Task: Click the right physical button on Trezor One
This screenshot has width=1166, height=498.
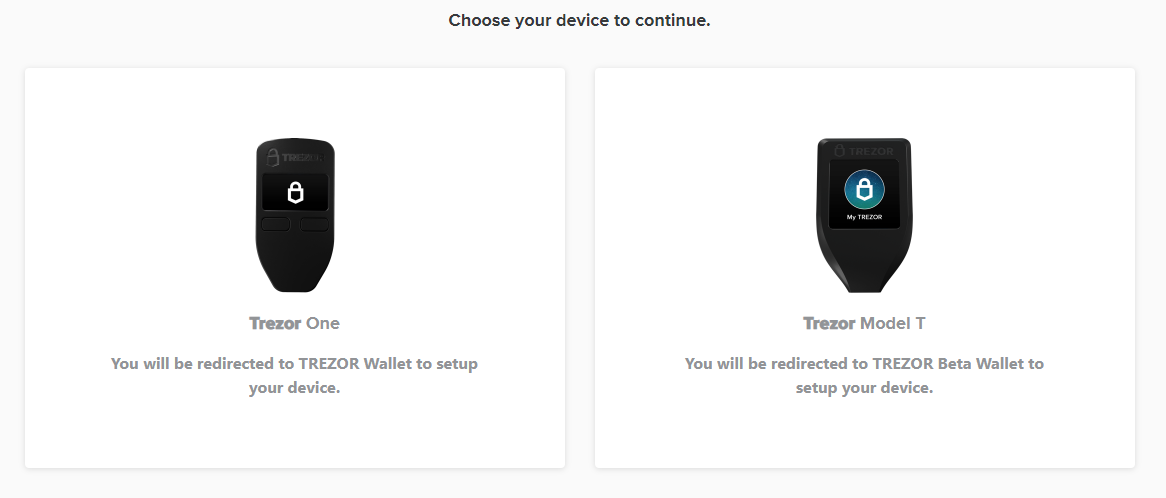Action: [314, 224]
